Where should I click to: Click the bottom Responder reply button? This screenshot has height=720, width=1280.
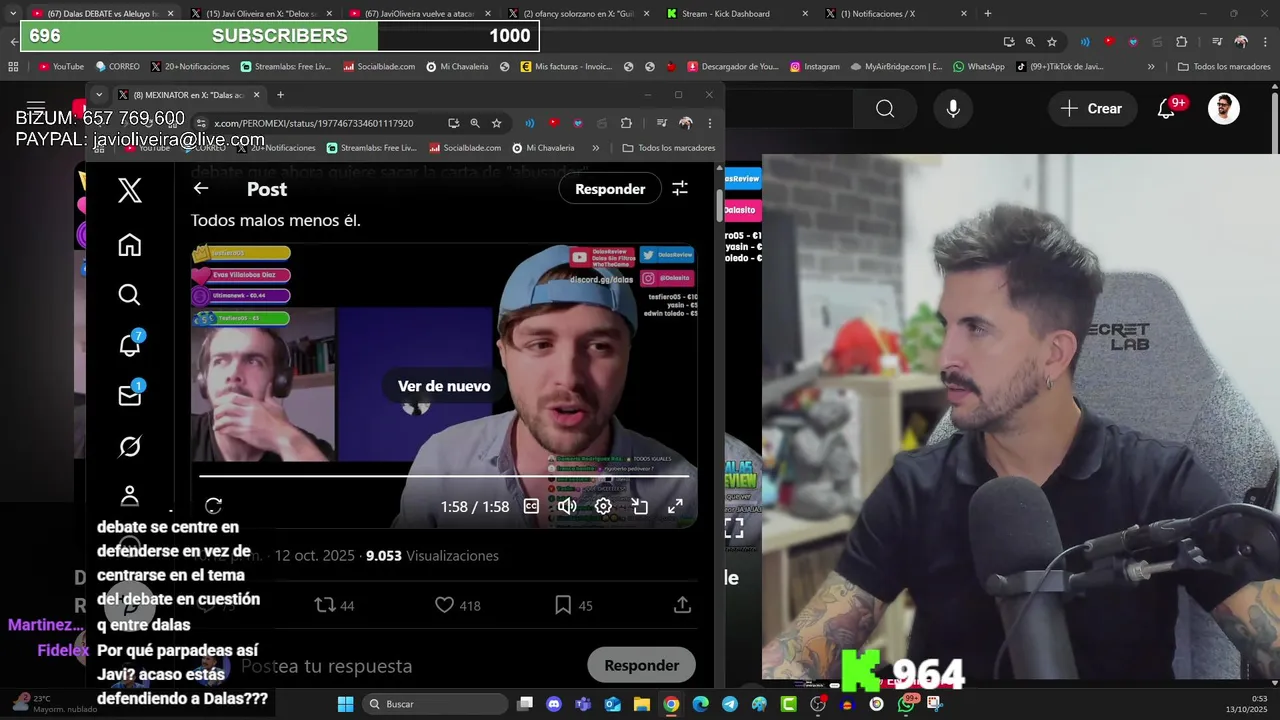click(x=642, y=665)
